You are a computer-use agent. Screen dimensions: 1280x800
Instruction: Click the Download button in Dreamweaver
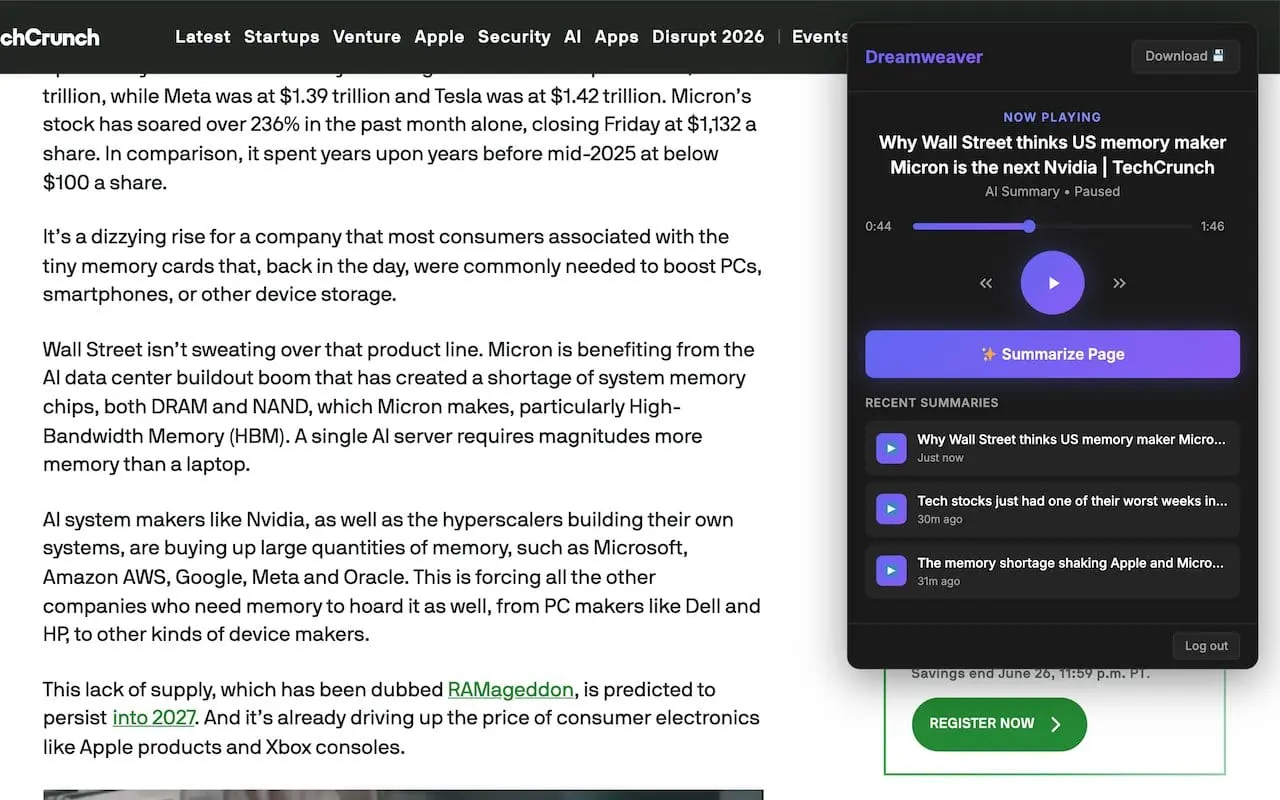tap(1185, 56)
